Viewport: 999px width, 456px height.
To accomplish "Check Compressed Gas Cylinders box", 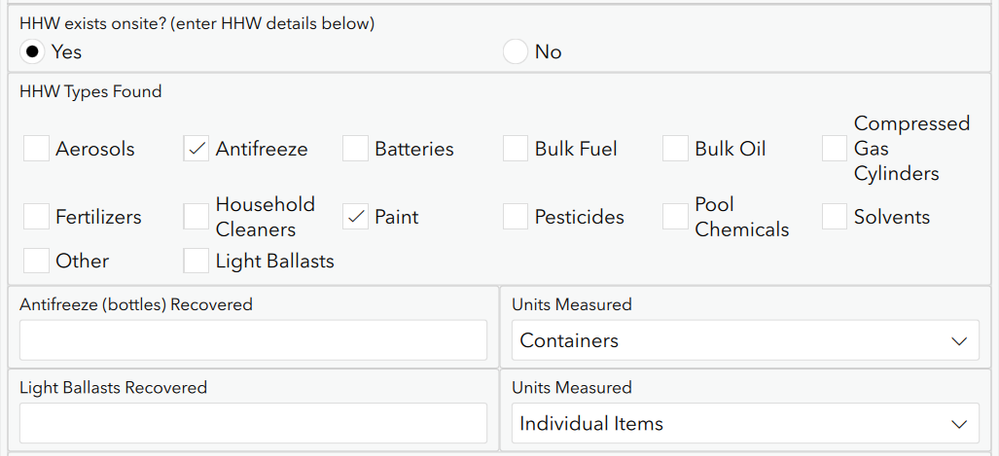I will tap(835, 149).
